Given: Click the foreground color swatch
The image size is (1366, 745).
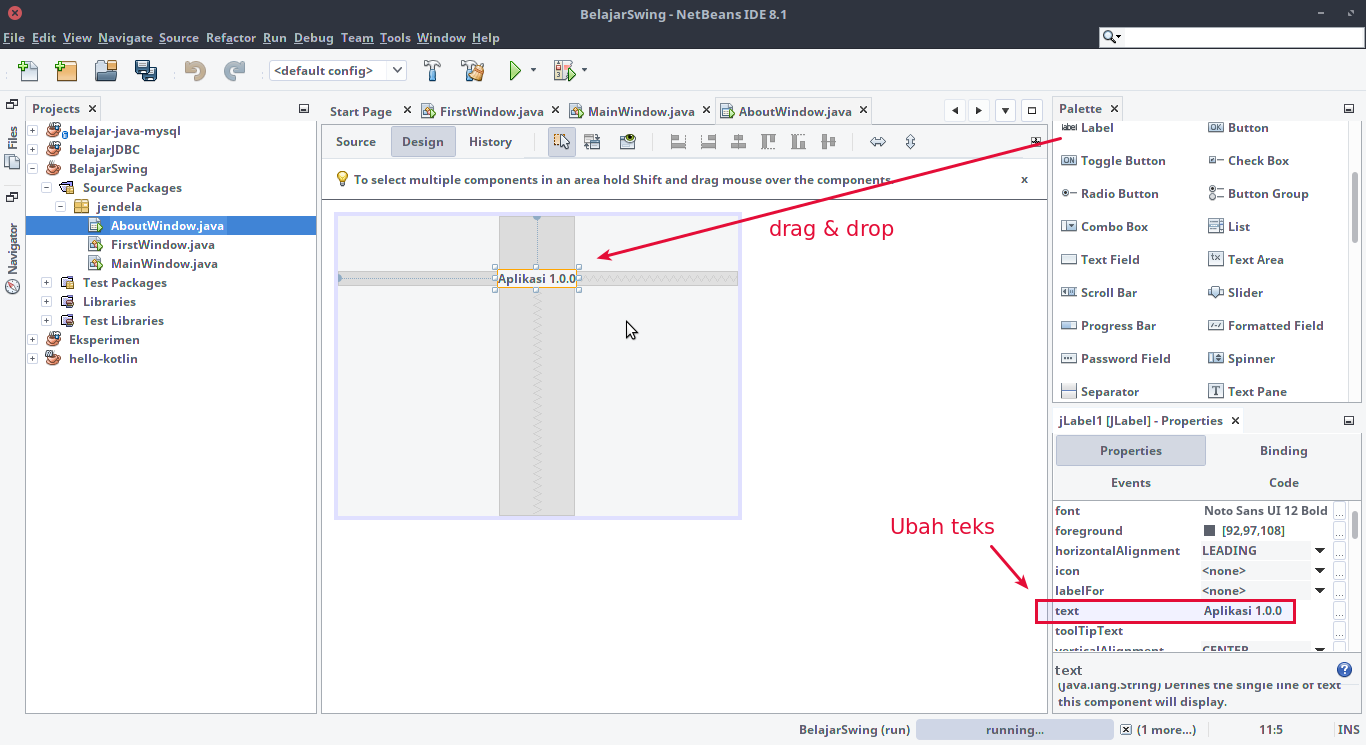Looking at the screenshot, I should 1209,531.
